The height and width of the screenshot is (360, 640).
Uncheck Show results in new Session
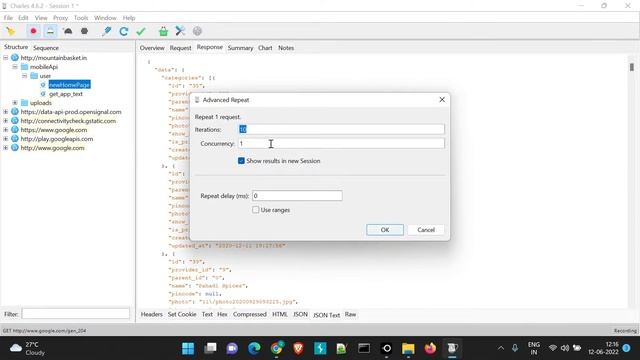[x=241, y=161]
